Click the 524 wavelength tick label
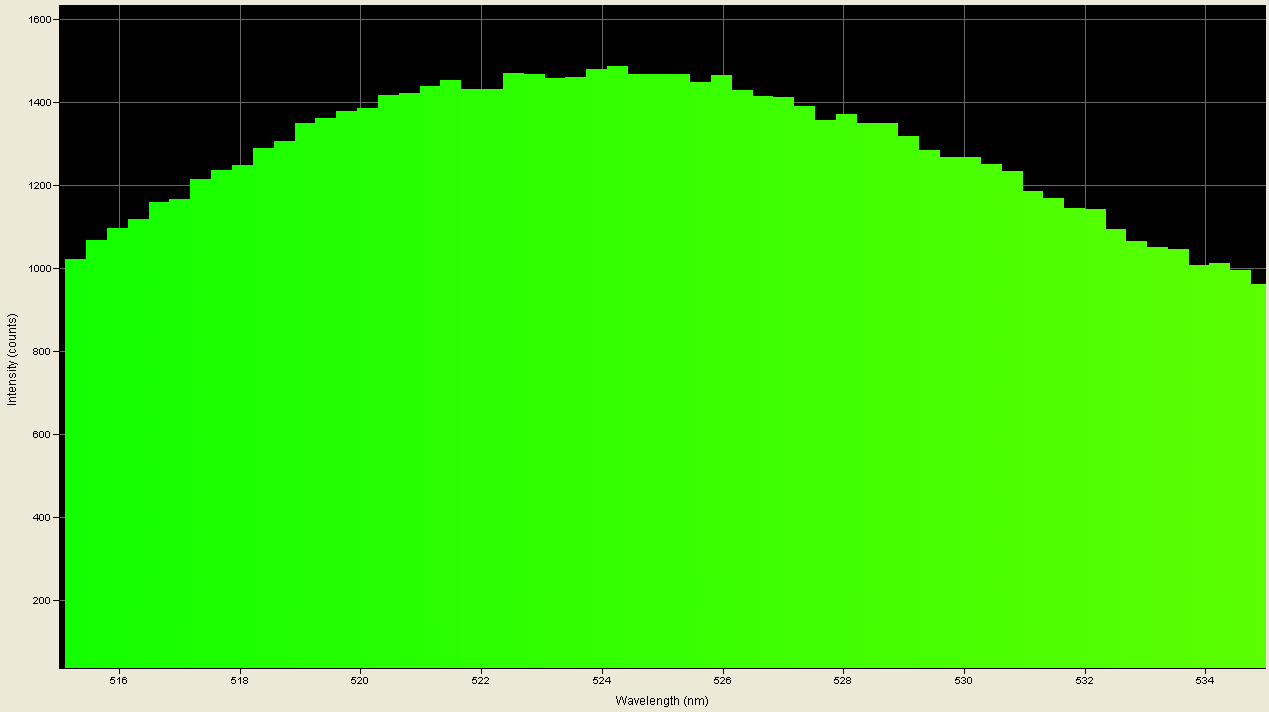This screenshot has height=712, width=1269. pos(602,678)
